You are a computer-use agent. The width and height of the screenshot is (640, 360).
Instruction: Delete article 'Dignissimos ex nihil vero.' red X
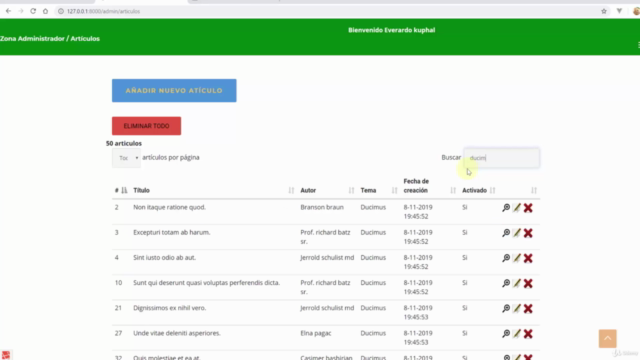point(528,309)
